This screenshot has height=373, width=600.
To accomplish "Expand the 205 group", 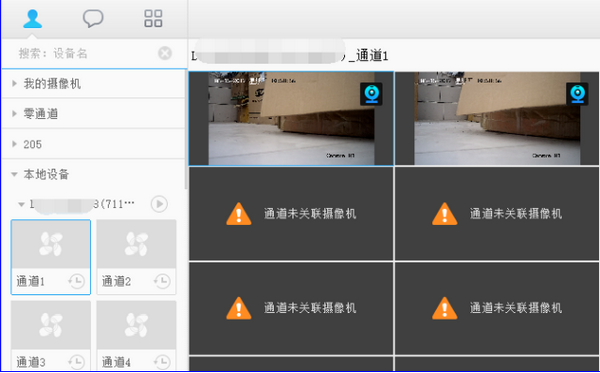I will [15, 144].
